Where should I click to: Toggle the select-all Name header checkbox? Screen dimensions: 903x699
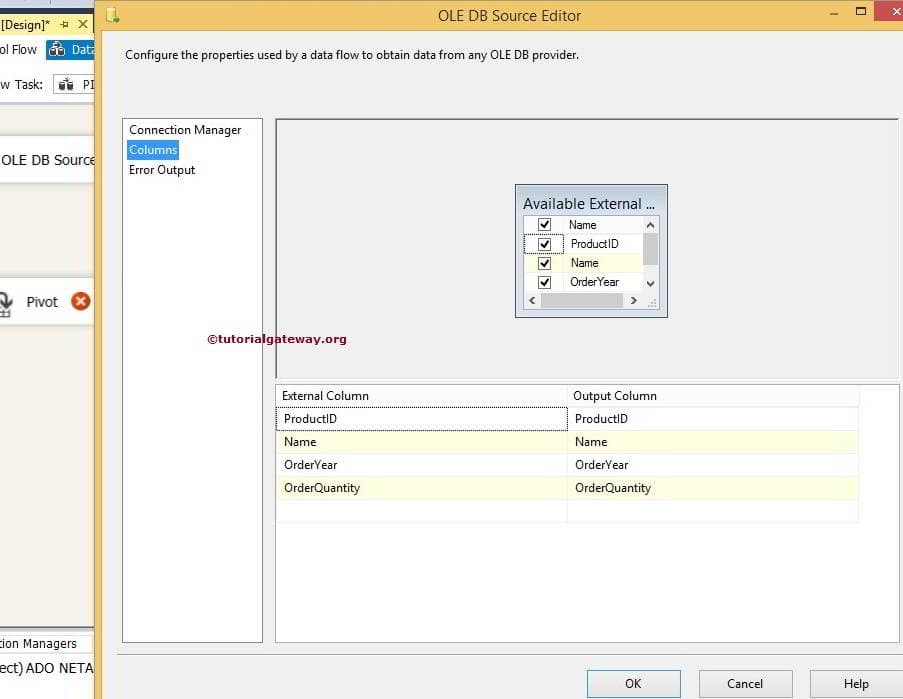click(x=544, y=224)
